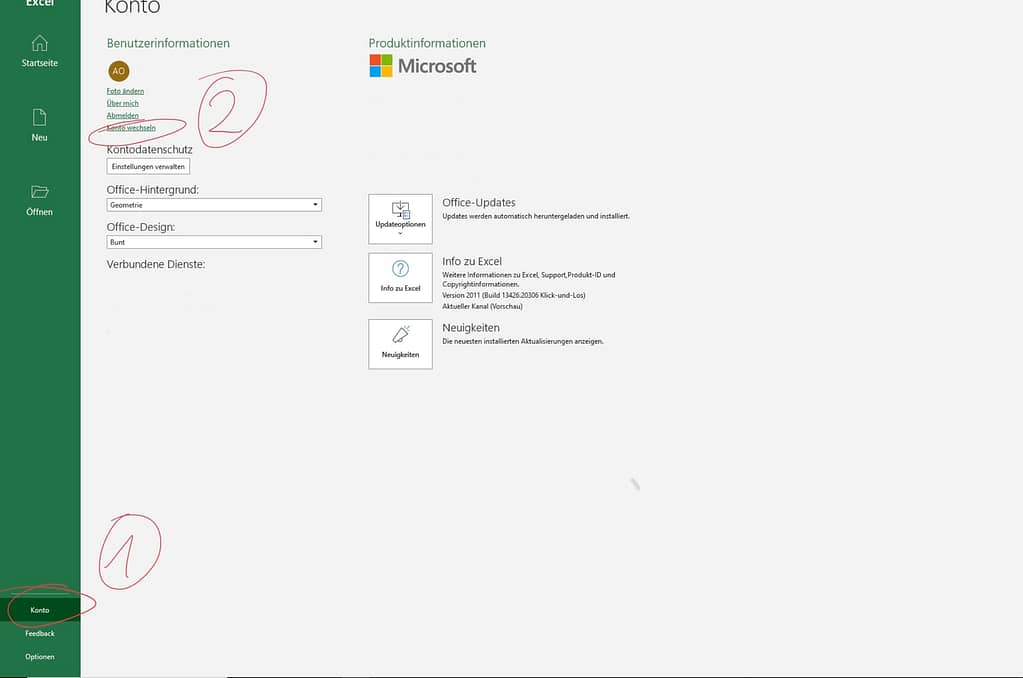The image size is (1023, 678).
Task: Click the Abmelden link to sign out
Action: pyautogui.click(x=123, y=116)
